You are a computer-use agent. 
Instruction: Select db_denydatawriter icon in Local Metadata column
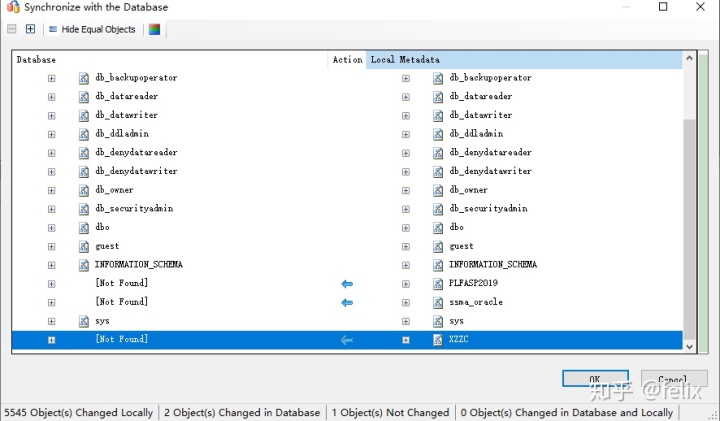click(438, 172)
